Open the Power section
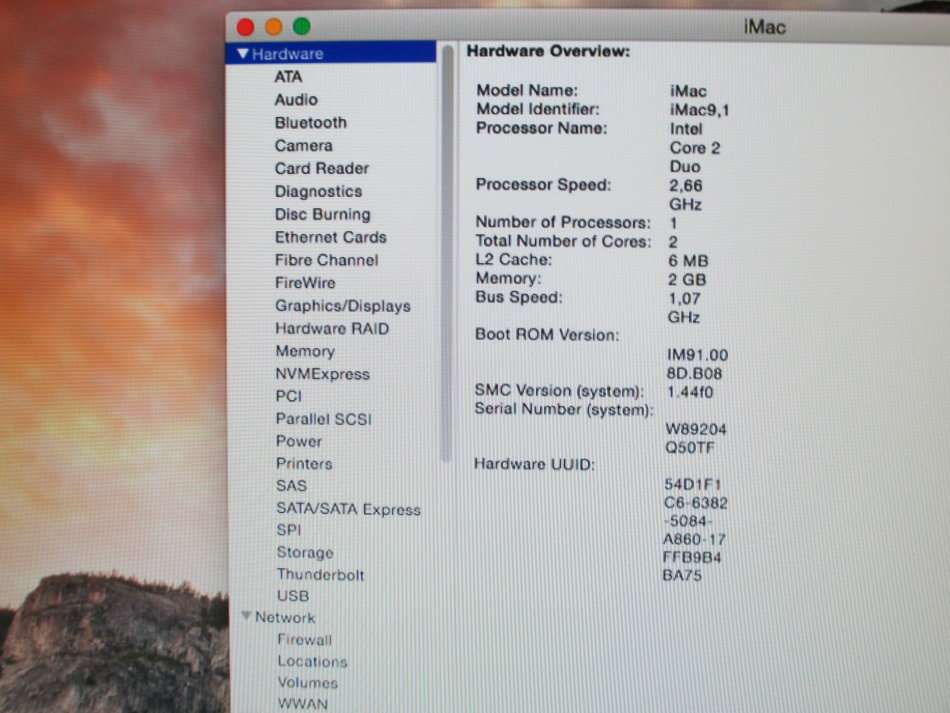This screenshot has height=713, width=950. tap(298, 441)
